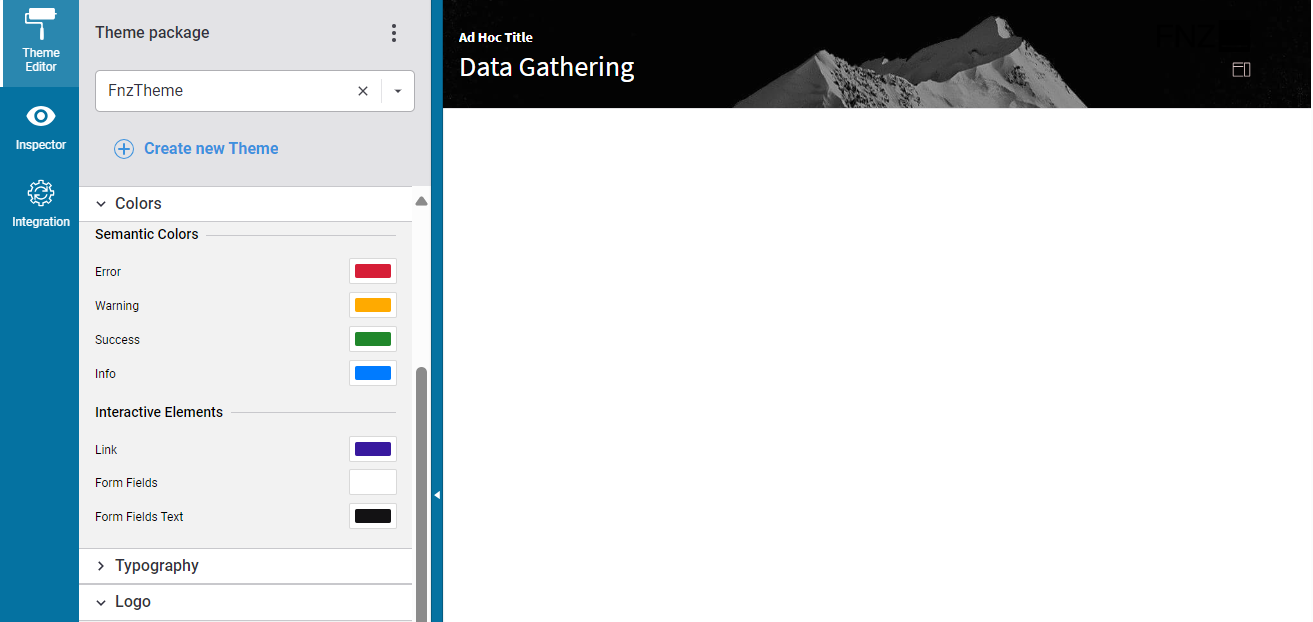Image resolution: width=1313 pixels, height=622 pixels.
Task: Click the Warning label
Action: click(117, 306)
